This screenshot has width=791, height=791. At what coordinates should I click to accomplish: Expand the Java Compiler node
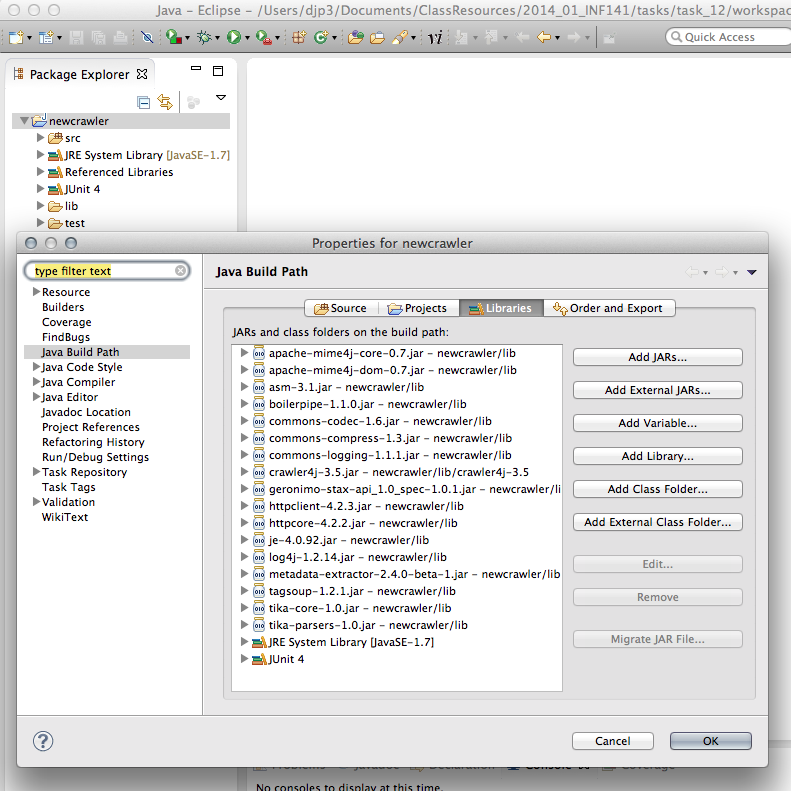pos(36,382)
